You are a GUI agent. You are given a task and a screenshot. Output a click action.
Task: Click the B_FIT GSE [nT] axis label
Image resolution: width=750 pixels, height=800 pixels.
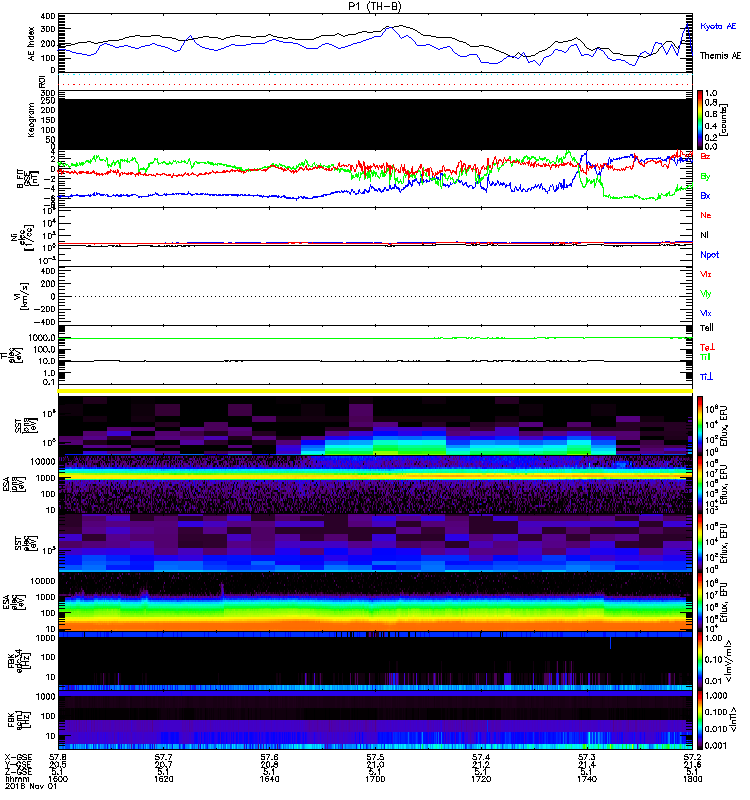coord(28,179)
